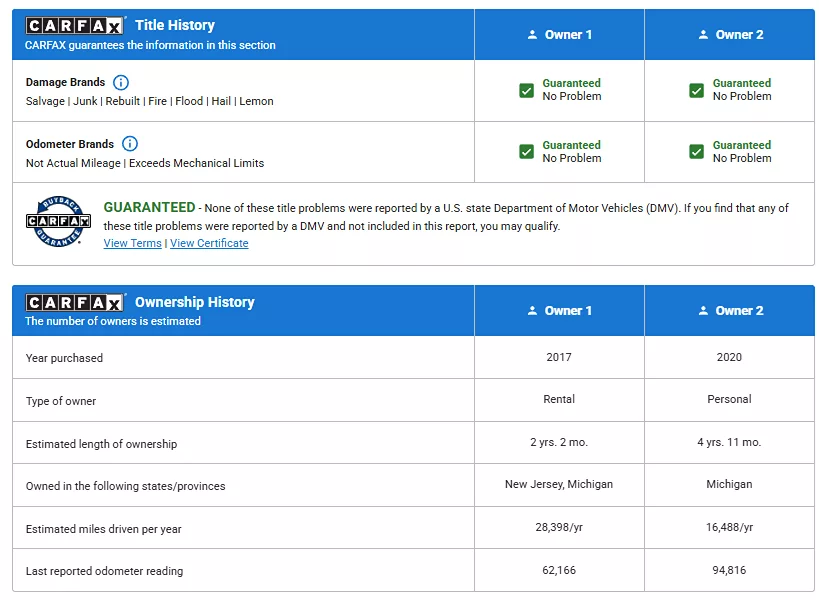Click the 94,816 odometer reading value

[729, 571]
